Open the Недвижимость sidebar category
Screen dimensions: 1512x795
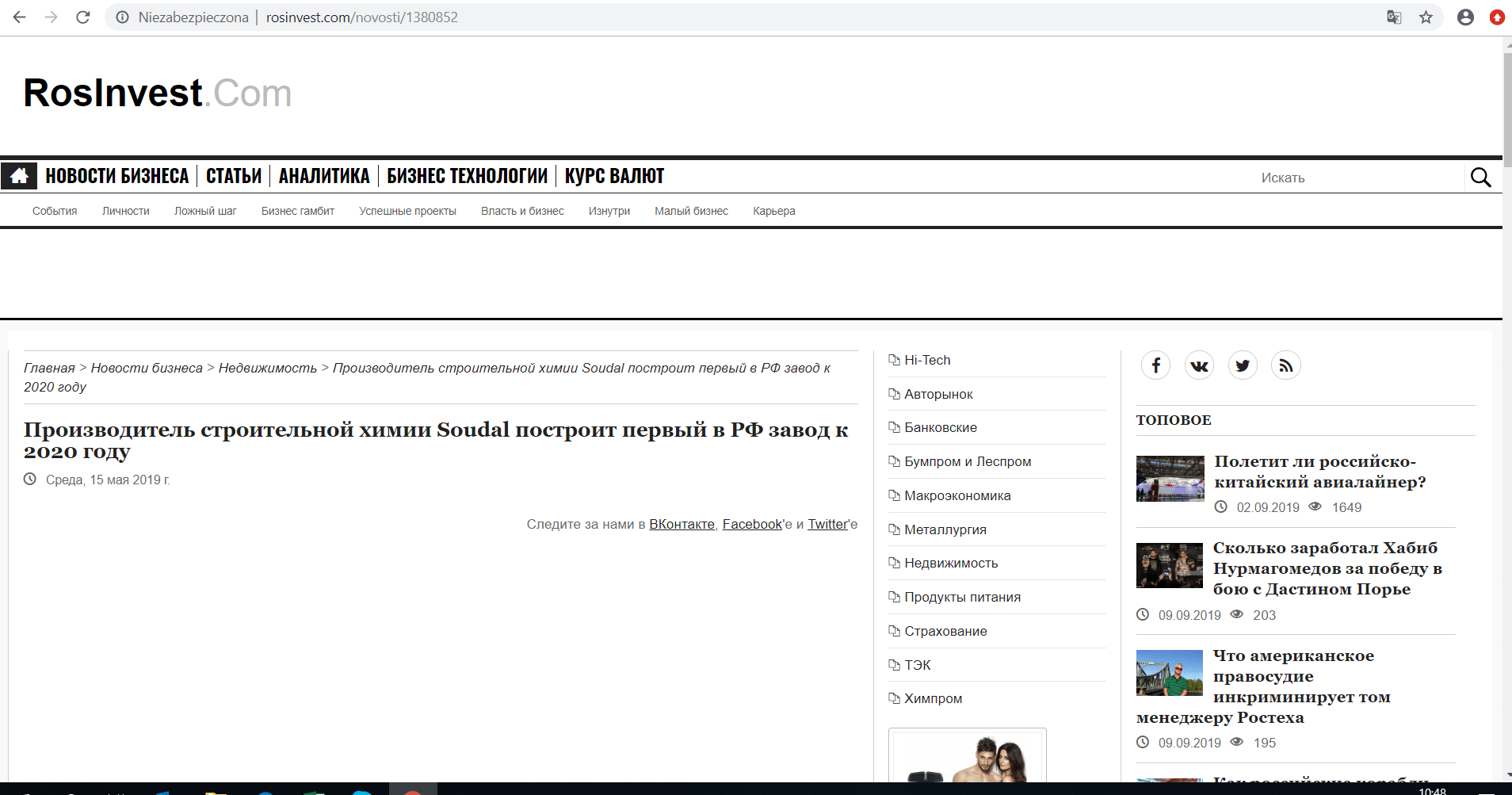point(951,563)
